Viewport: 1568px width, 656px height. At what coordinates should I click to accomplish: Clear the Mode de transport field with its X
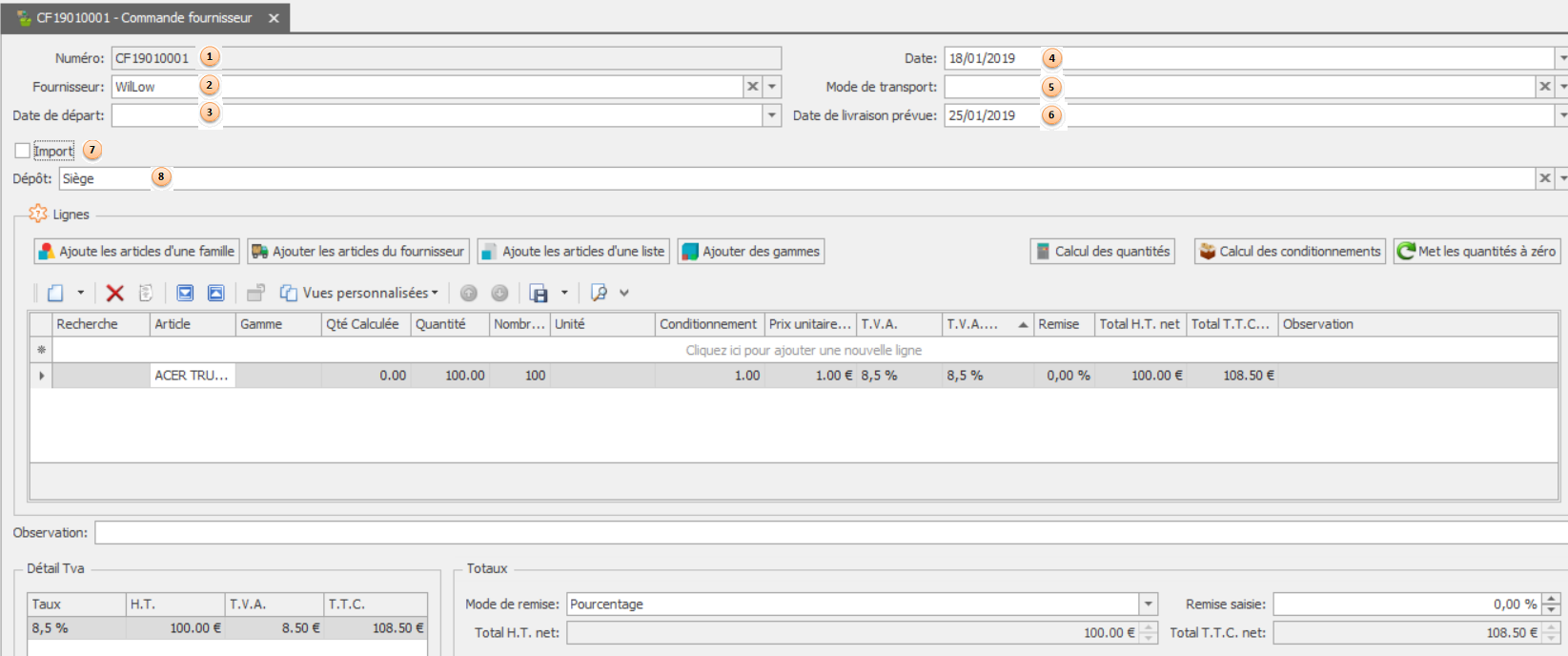pyautogui.click(x=1545, y=87)
